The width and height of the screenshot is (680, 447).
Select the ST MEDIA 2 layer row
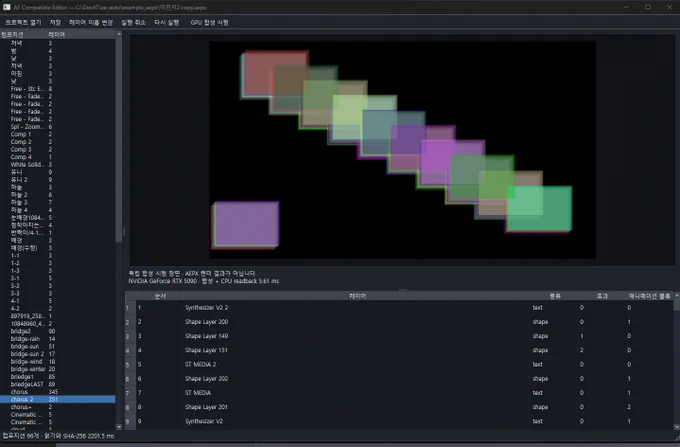pyautogui.click(x=404, y=365)
